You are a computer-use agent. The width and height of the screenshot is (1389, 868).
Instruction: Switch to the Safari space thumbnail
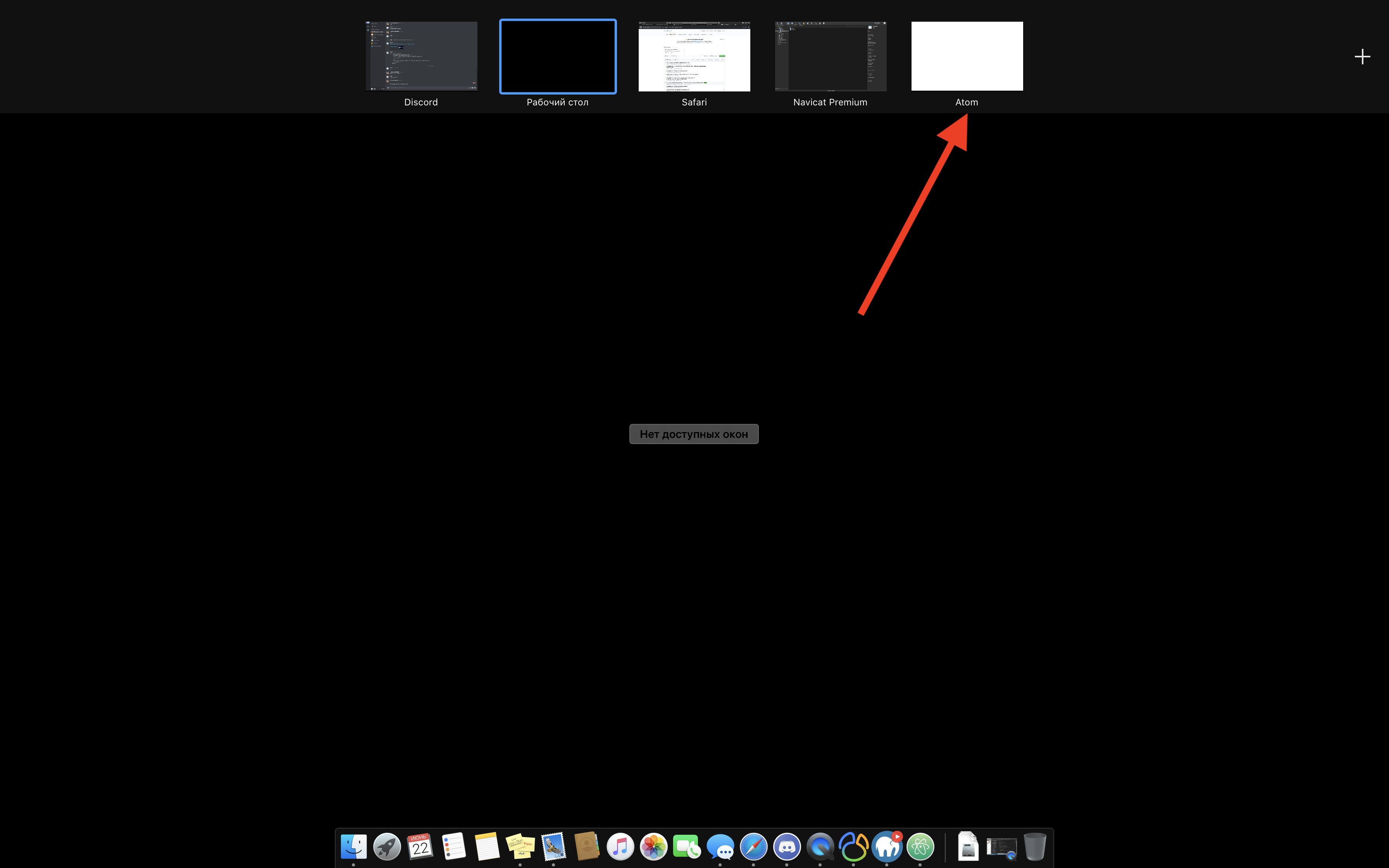point(694,56)
